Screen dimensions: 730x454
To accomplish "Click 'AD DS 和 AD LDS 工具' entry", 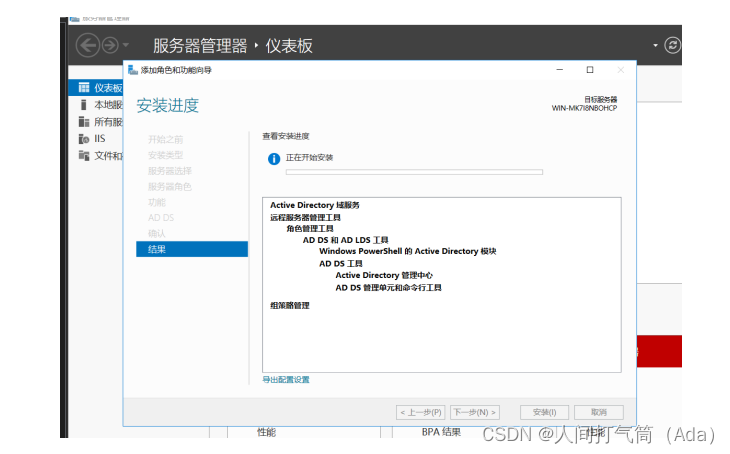I will coord(345,240).
